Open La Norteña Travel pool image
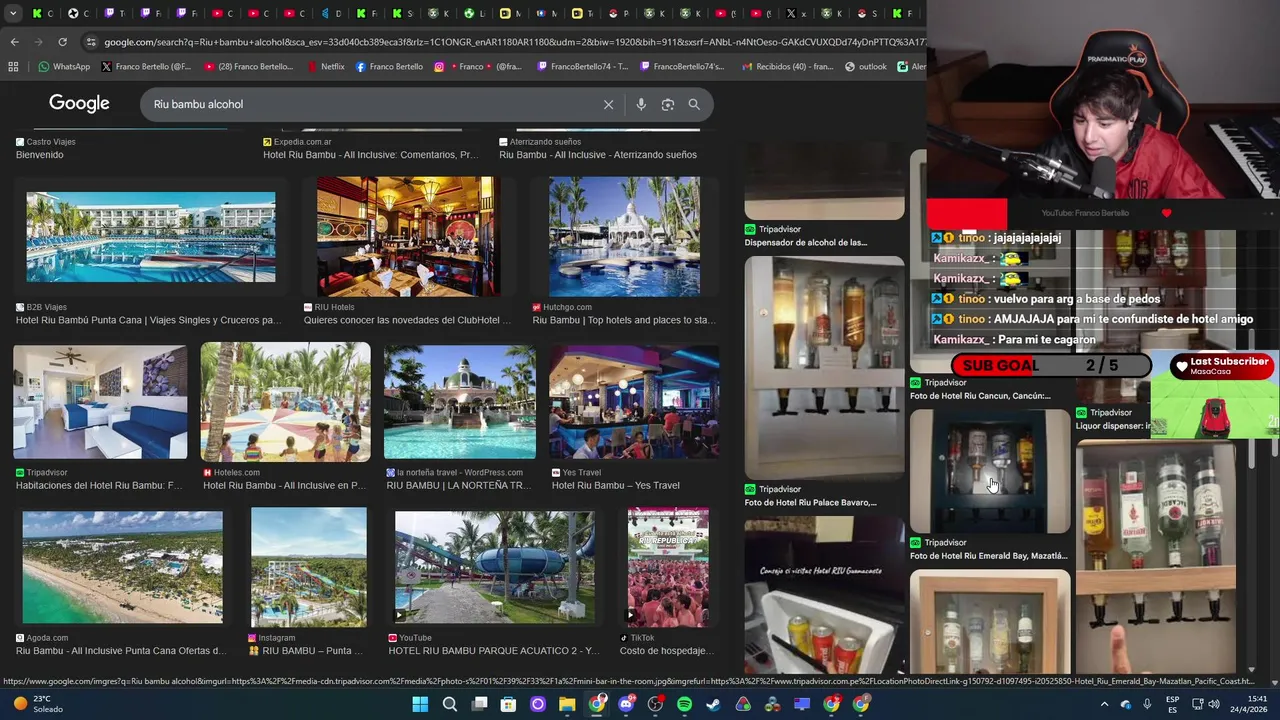1280x720 pixels. [460, 401]
